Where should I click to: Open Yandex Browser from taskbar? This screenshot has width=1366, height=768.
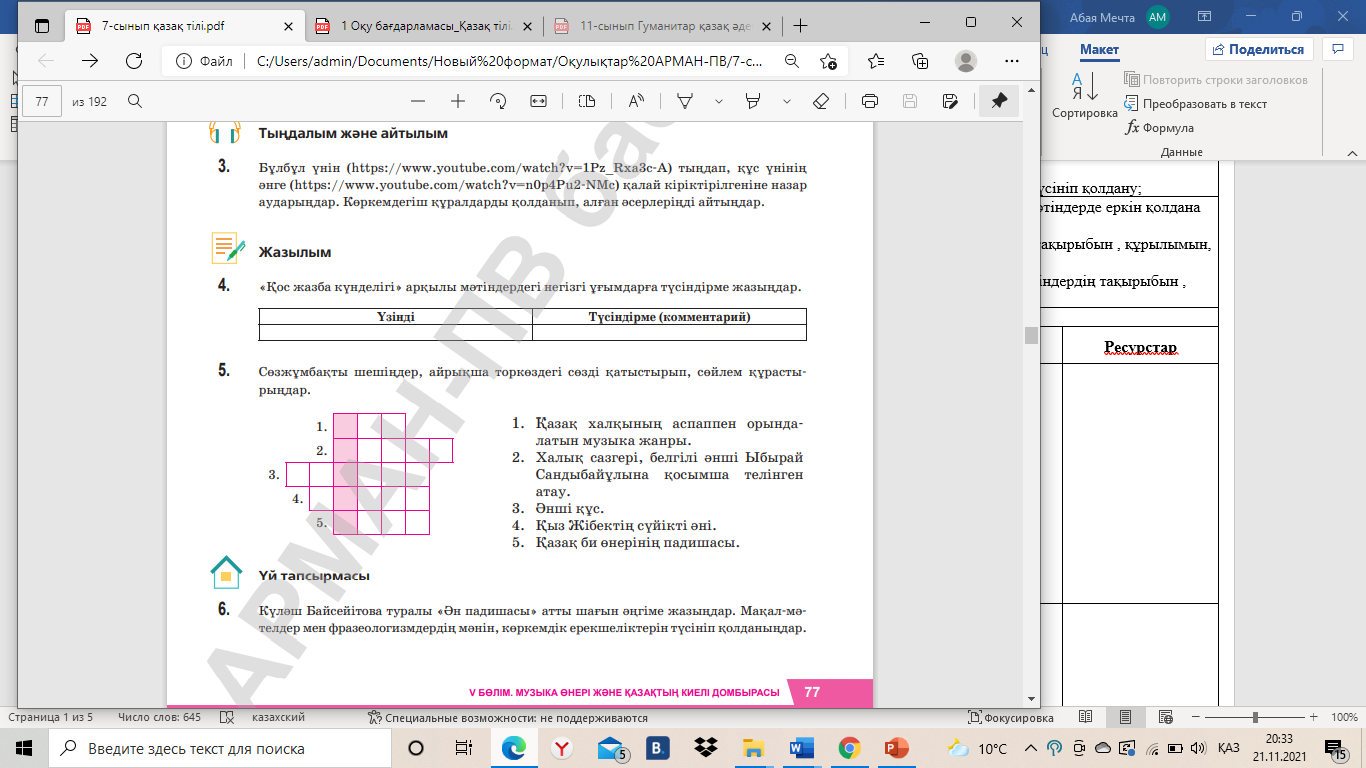click(x=563, y=748)
